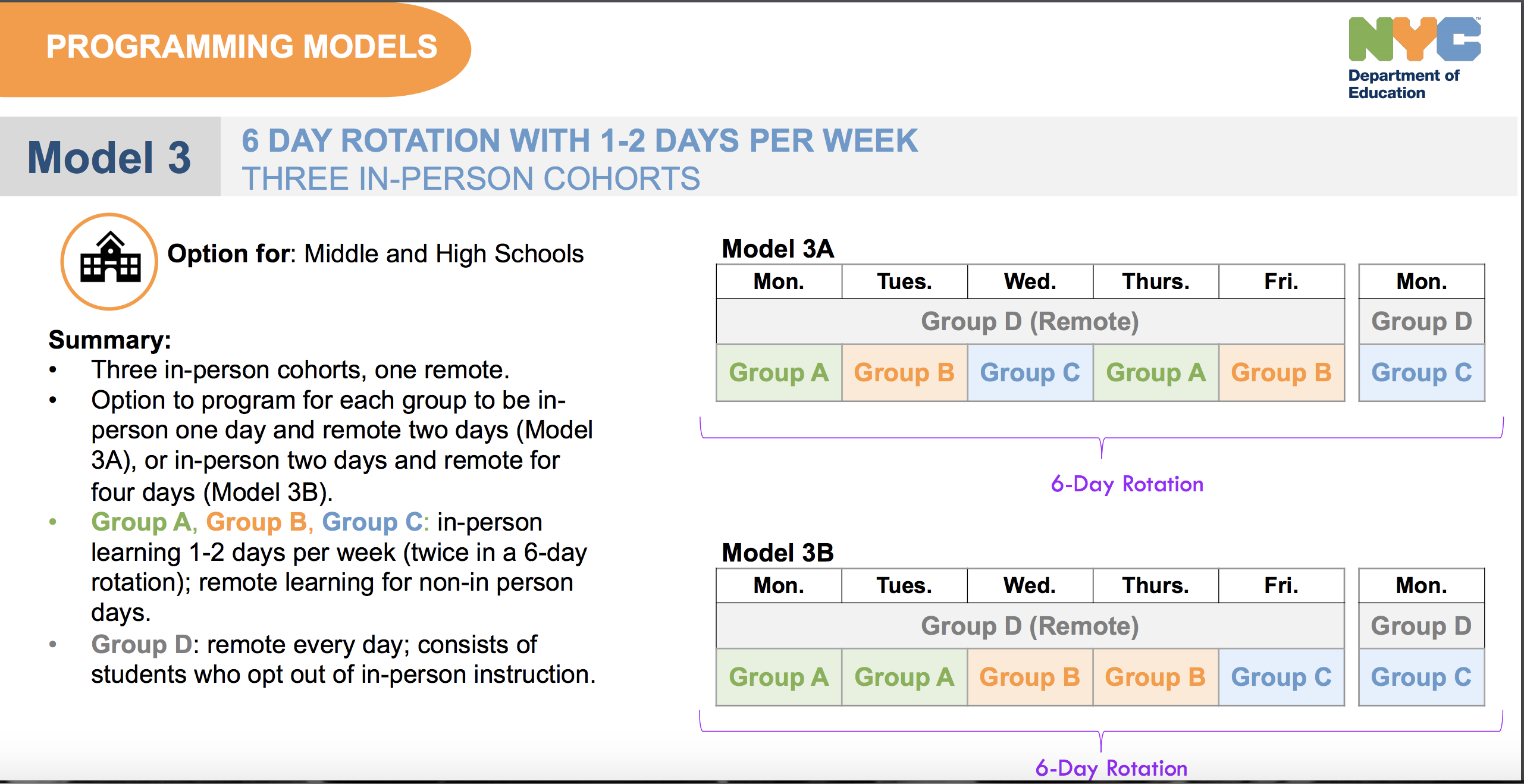Click "Group D (Remote)" row in Model 3A
The height and width of the screenshot is (784, 1524).
coord(1030,321)
